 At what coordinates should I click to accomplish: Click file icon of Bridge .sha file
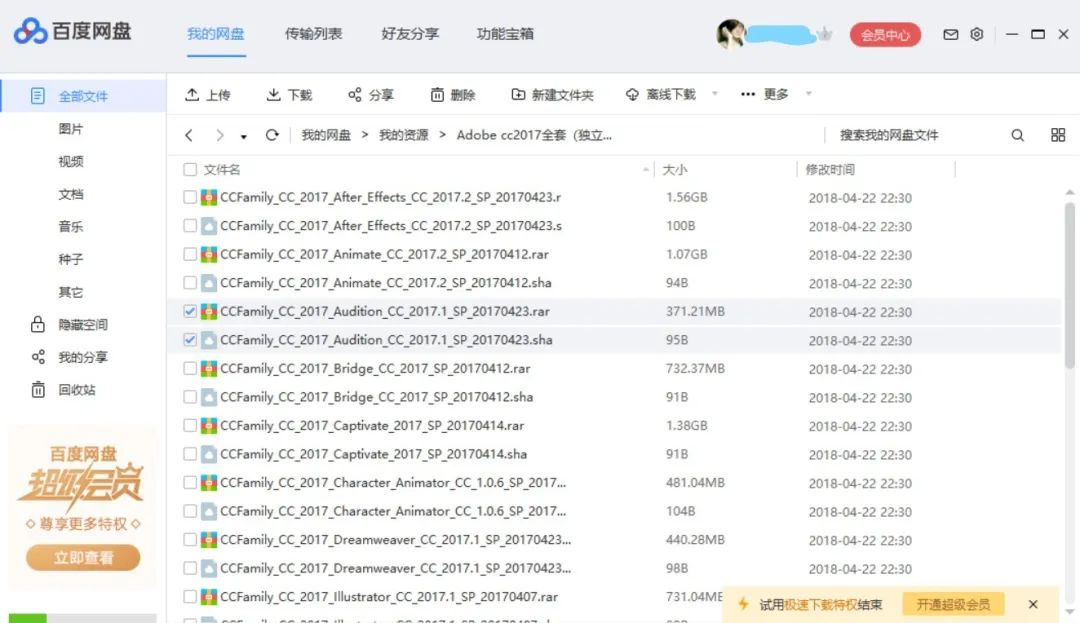pos(209,397)
